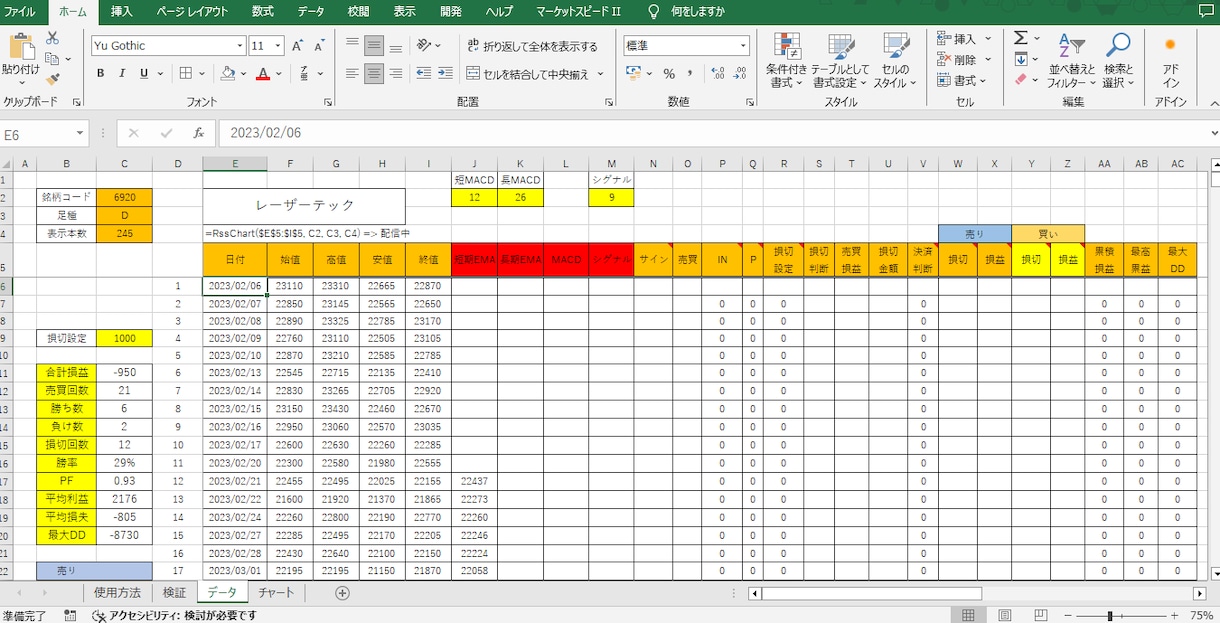Image resolution: width=1220 pixels, height=623 pixels.
Task: Click the Cut scissors icon
Action: 52,38
